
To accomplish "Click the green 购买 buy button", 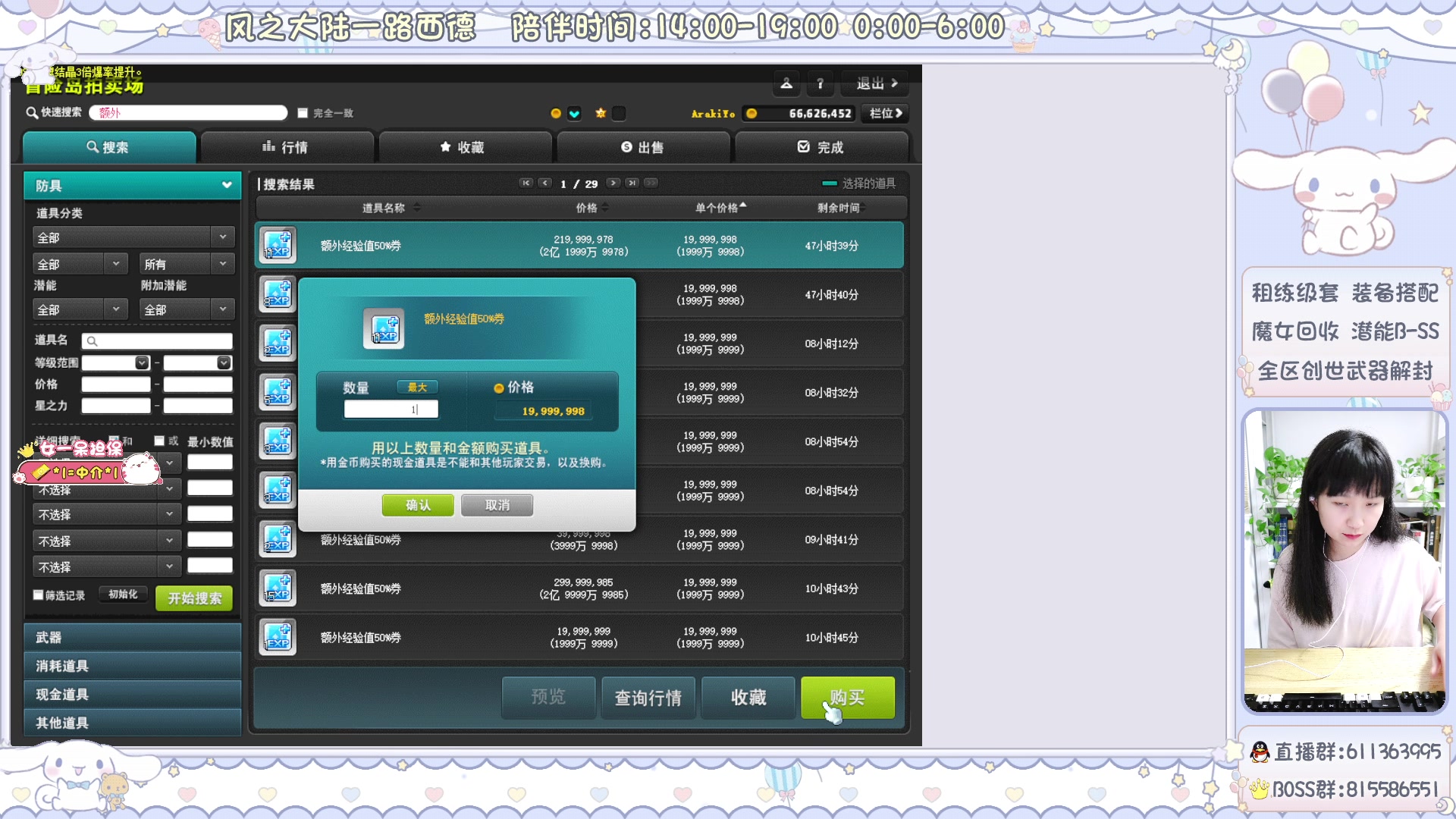I will [x=848, y=697].
